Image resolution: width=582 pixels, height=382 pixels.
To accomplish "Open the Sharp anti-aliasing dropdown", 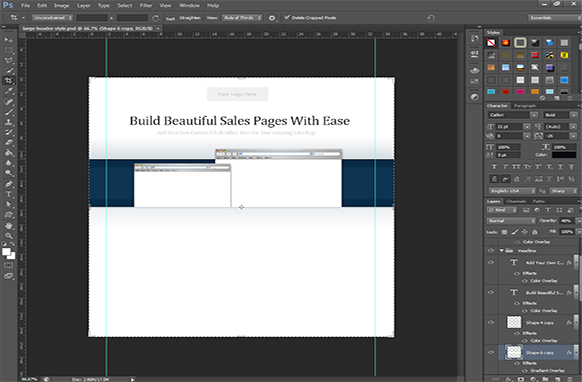I will (x=563, y=191).
